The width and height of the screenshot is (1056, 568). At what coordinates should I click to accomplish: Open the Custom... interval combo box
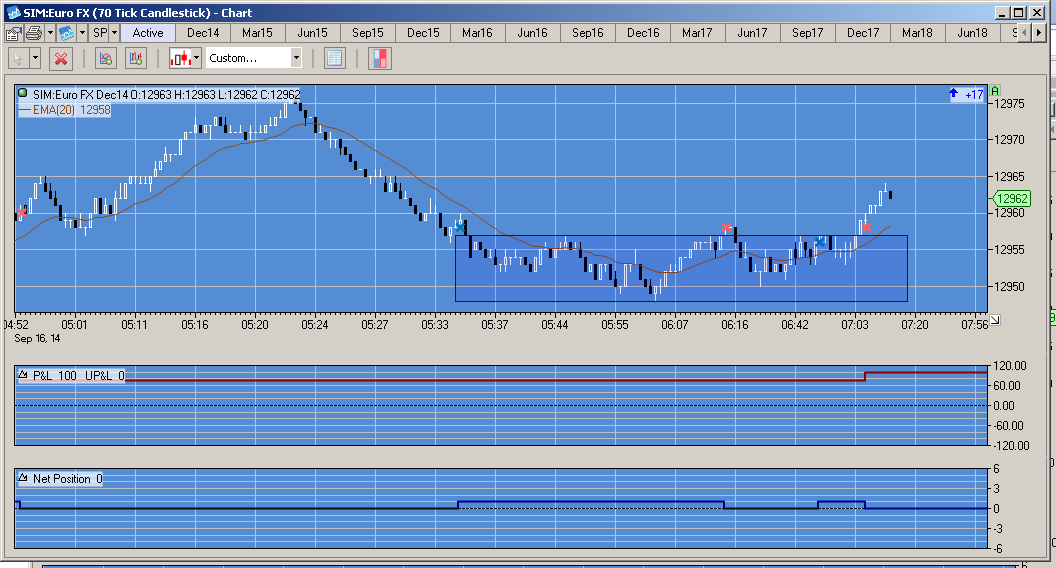(x=254, y=59)
